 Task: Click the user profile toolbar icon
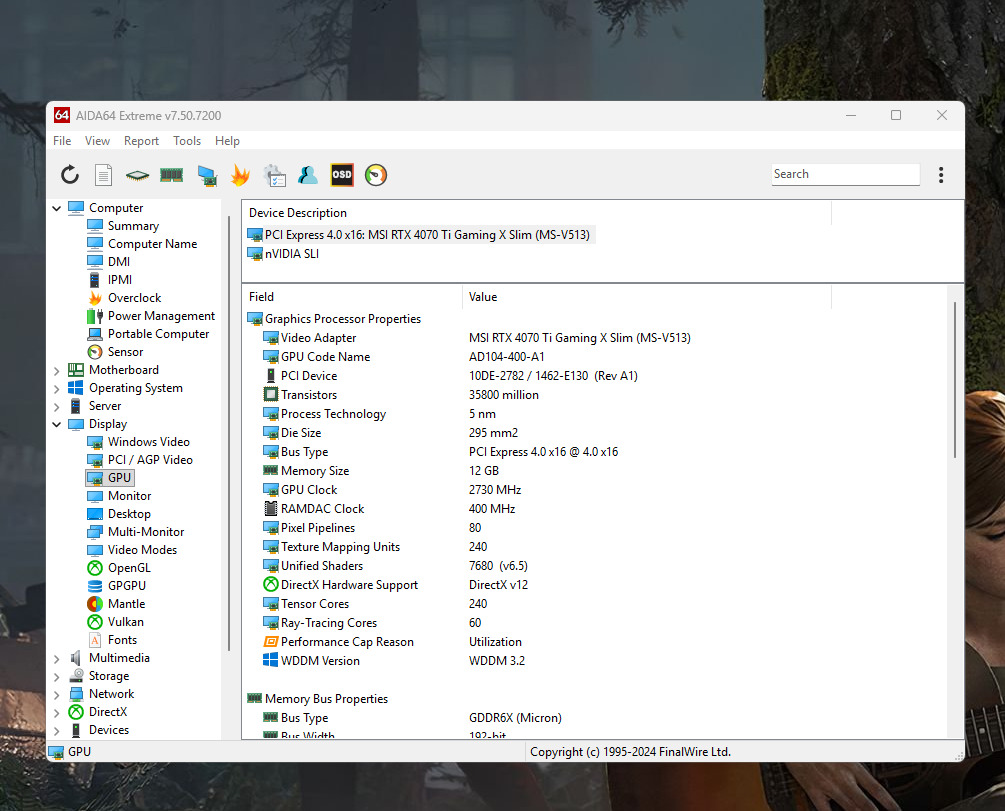308,174
